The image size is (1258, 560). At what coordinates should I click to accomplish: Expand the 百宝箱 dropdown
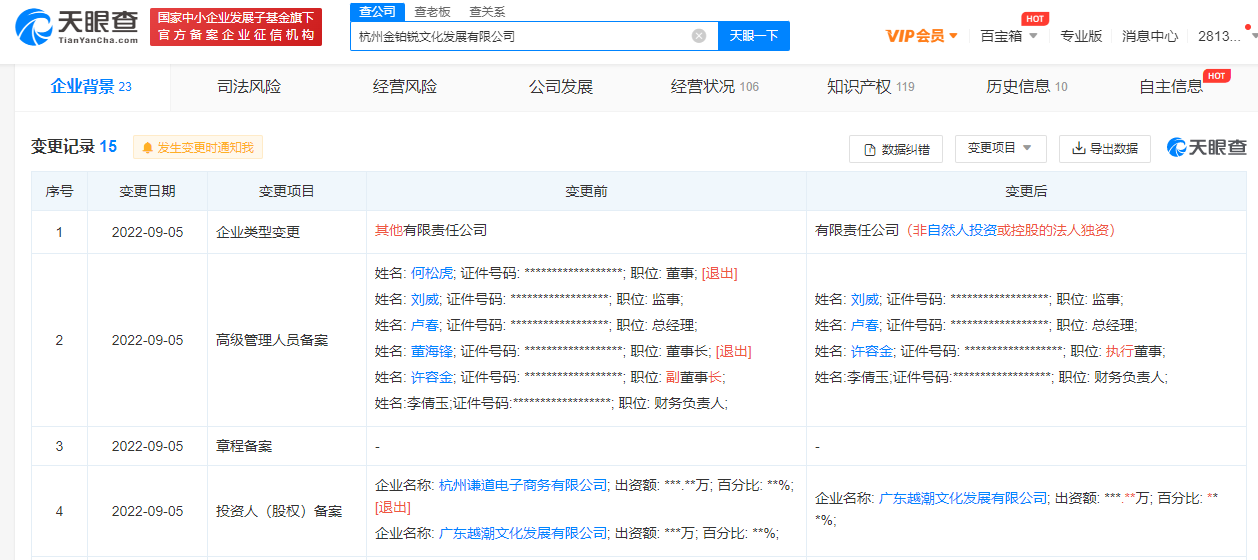pos(1009,36)
